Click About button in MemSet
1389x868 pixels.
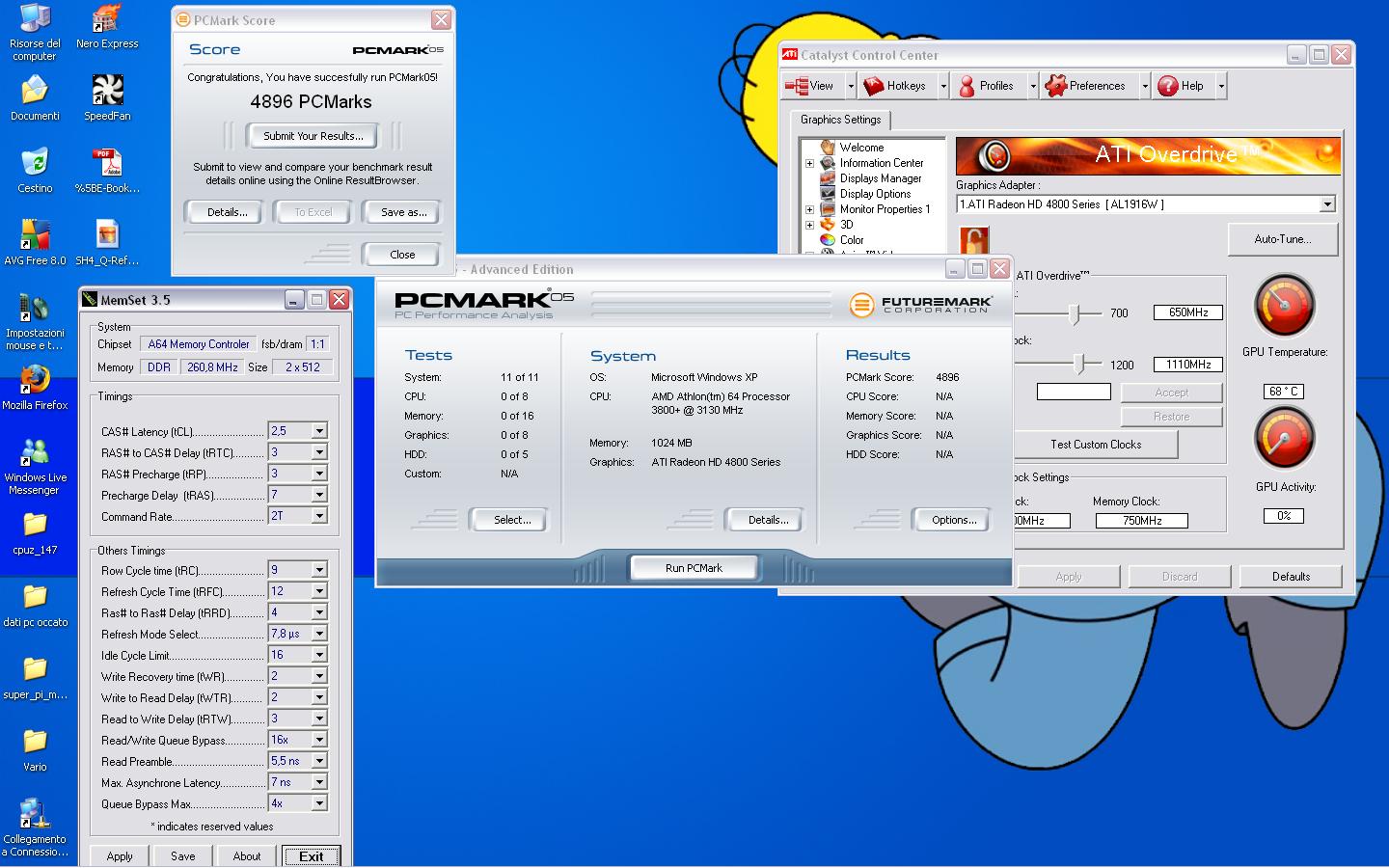247,856
